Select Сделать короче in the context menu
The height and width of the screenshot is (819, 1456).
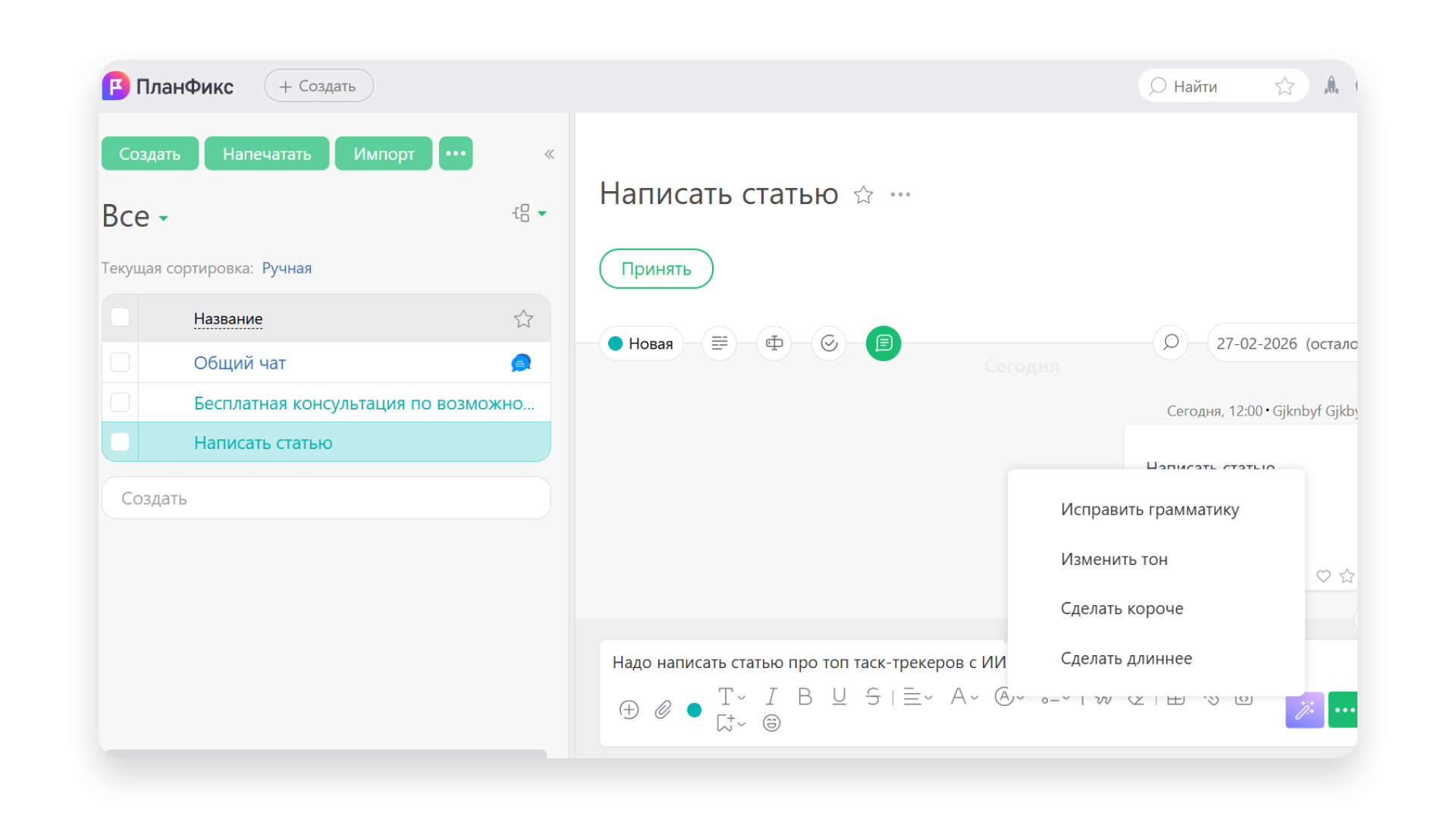coord(1122,607)
